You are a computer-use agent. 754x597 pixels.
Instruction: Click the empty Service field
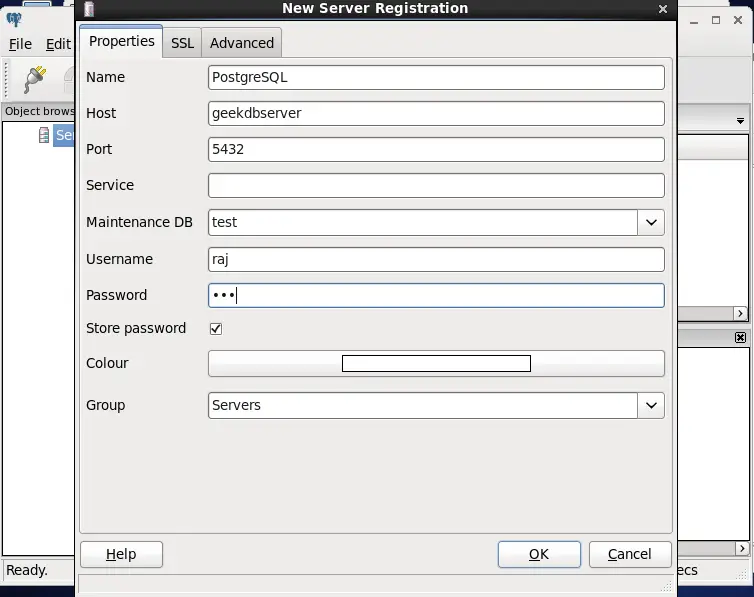pos(436,186)
